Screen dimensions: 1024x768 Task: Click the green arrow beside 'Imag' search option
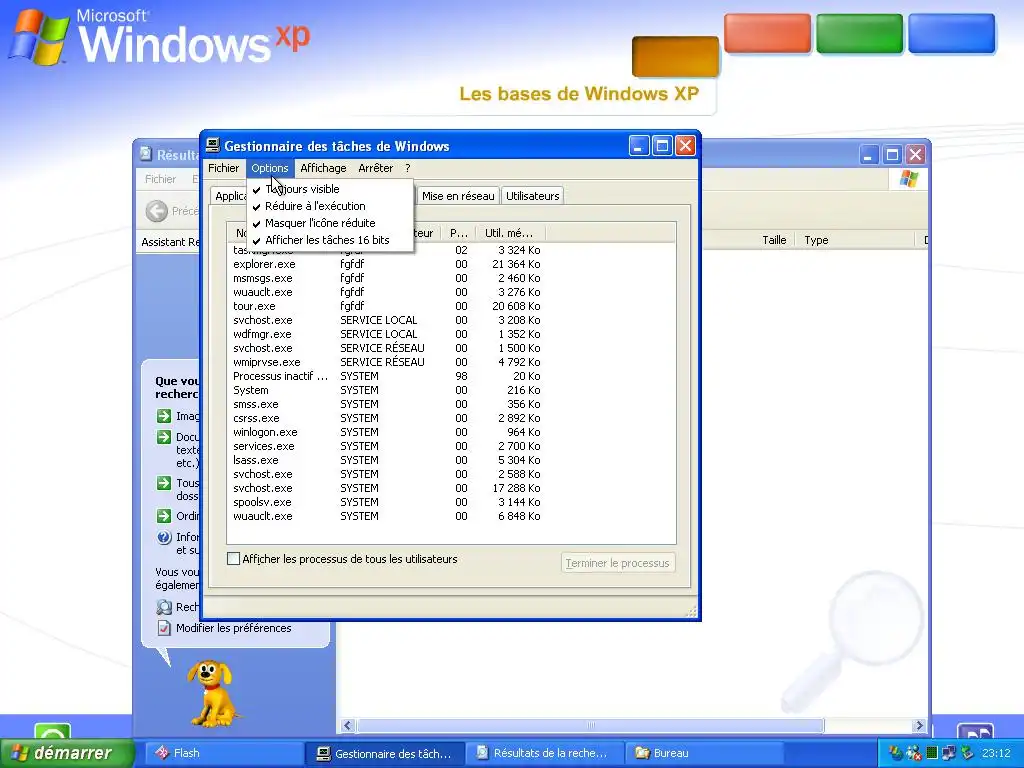click(x=164, y=416)
